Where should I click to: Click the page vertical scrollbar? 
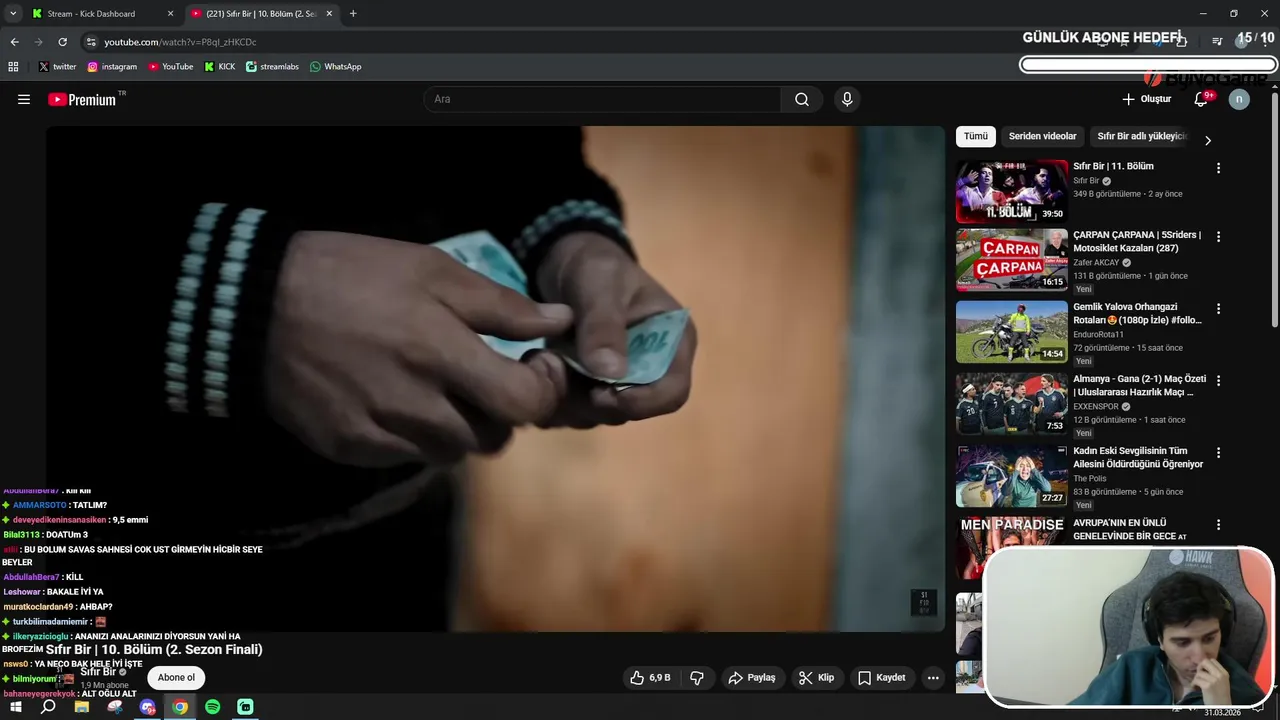coord(1275,210)
